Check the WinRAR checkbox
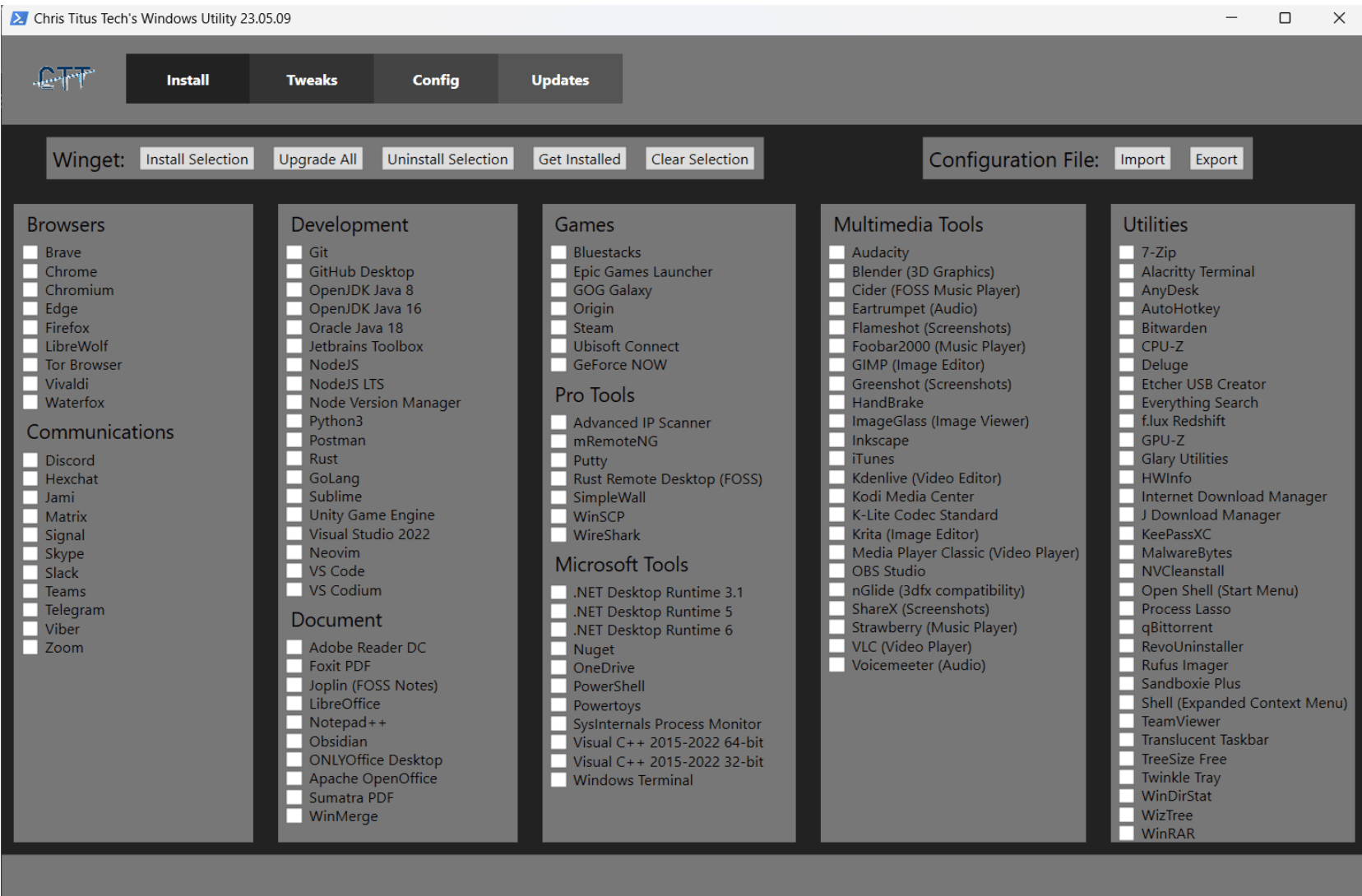This screenshot has width=1362, height=896. pyautogui.click(x=1127, y=834)
